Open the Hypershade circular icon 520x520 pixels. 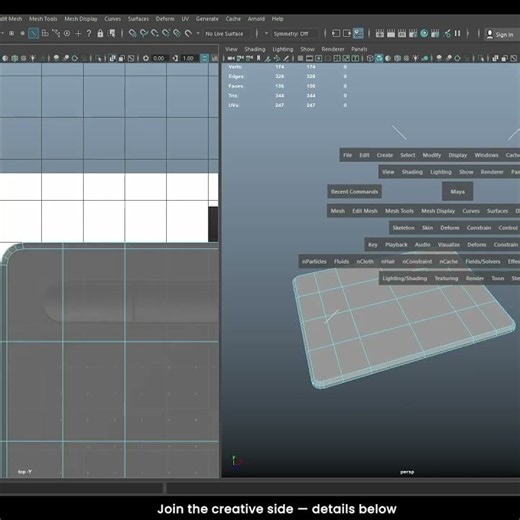[424, 33]
